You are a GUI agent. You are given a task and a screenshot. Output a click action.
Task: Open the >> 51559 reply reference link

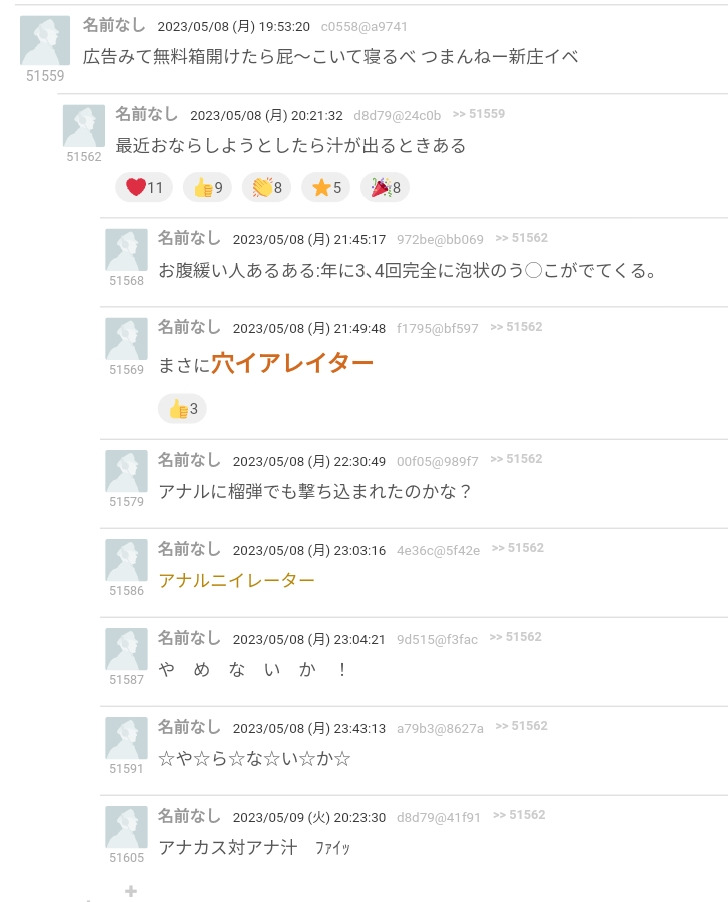tap(478, 114)
